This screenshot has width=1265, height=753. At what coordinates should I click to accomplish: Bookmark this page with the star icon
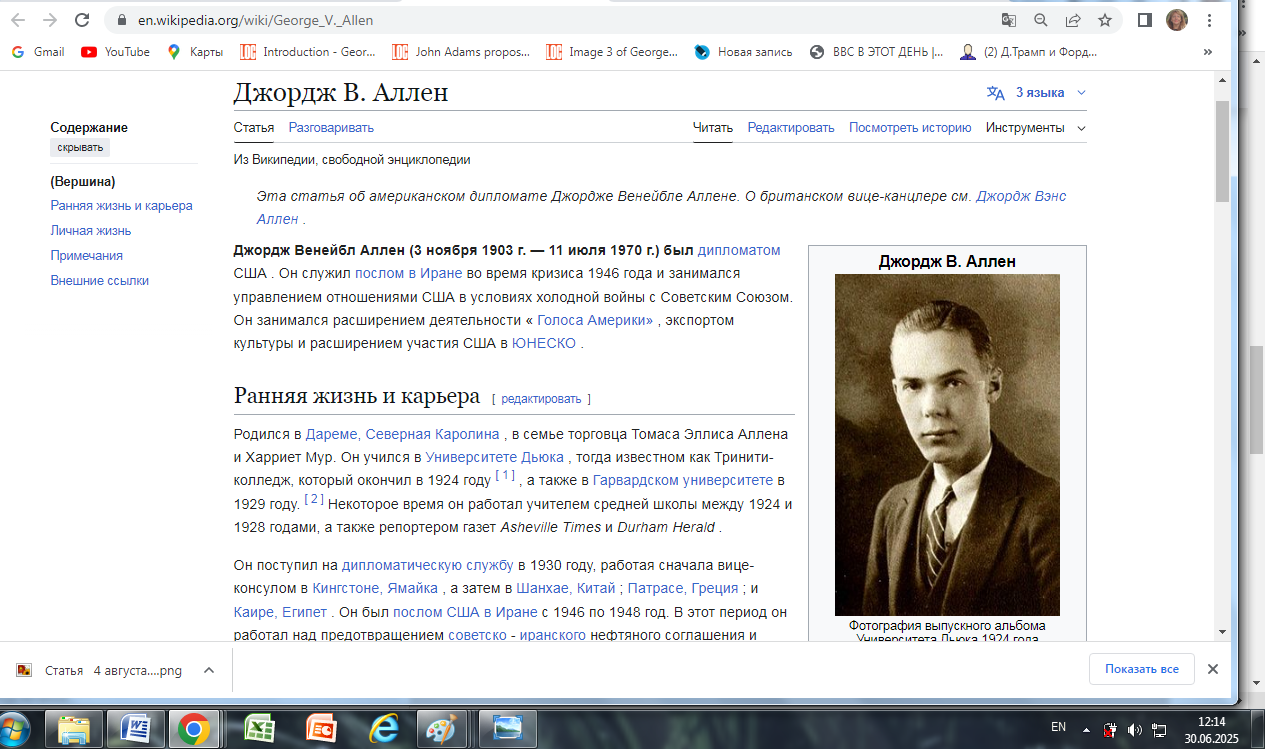(x=1105, y=20)
